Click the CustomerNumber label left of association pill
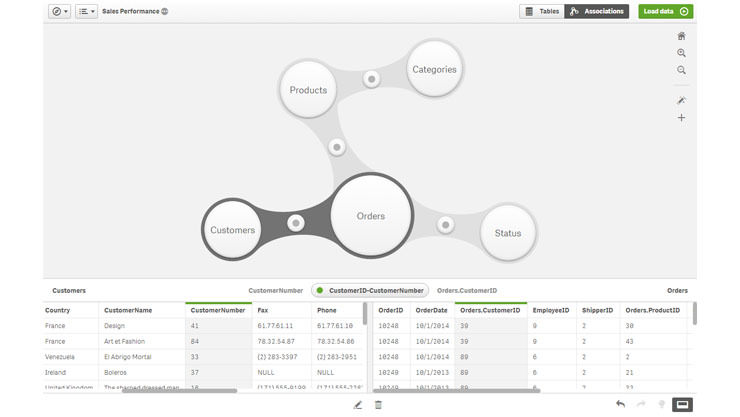Image resolution: width=740 pixels, height=417 pixels. coord(276,291)
